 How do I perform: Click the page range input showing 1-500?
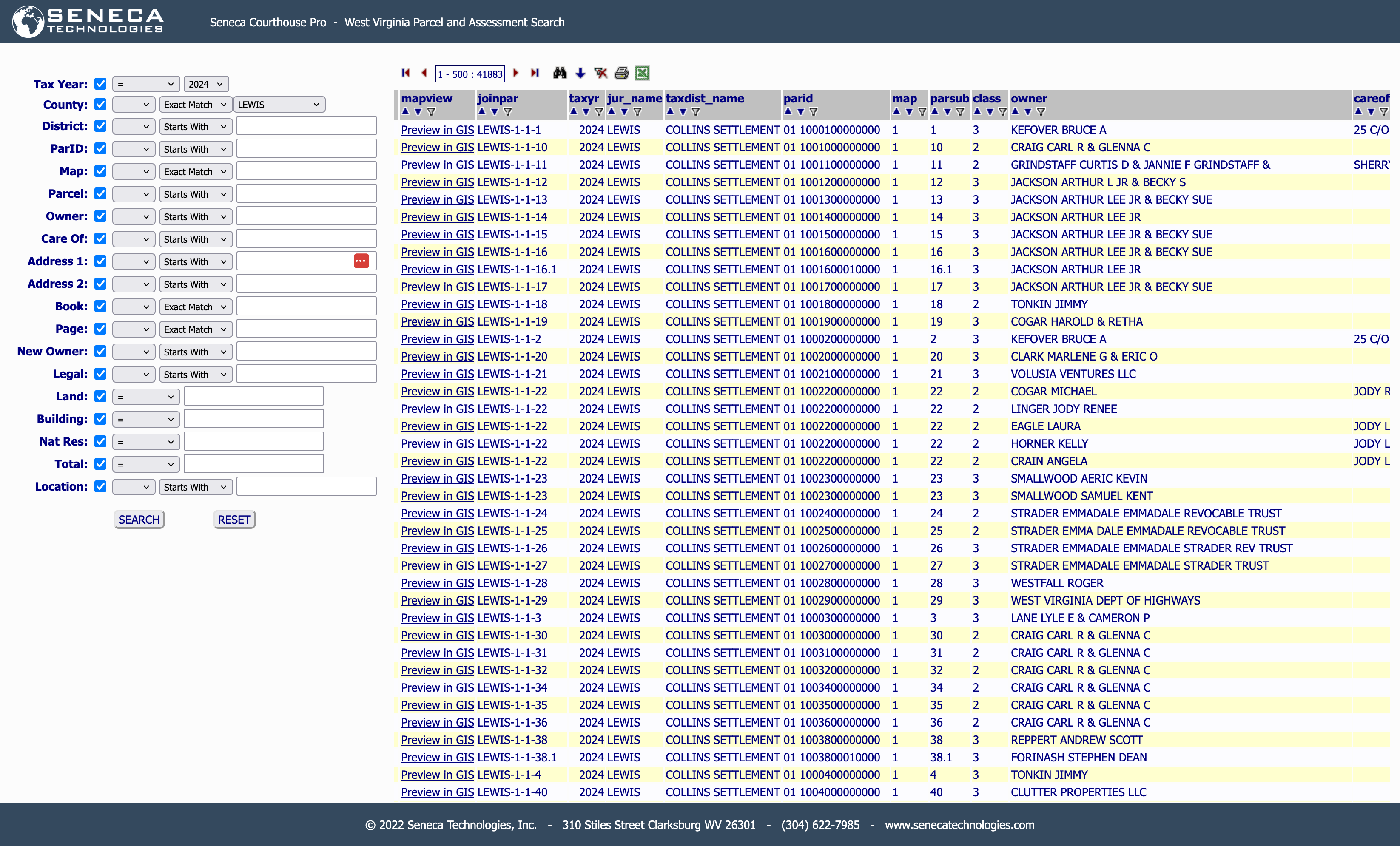click(470, 73)
